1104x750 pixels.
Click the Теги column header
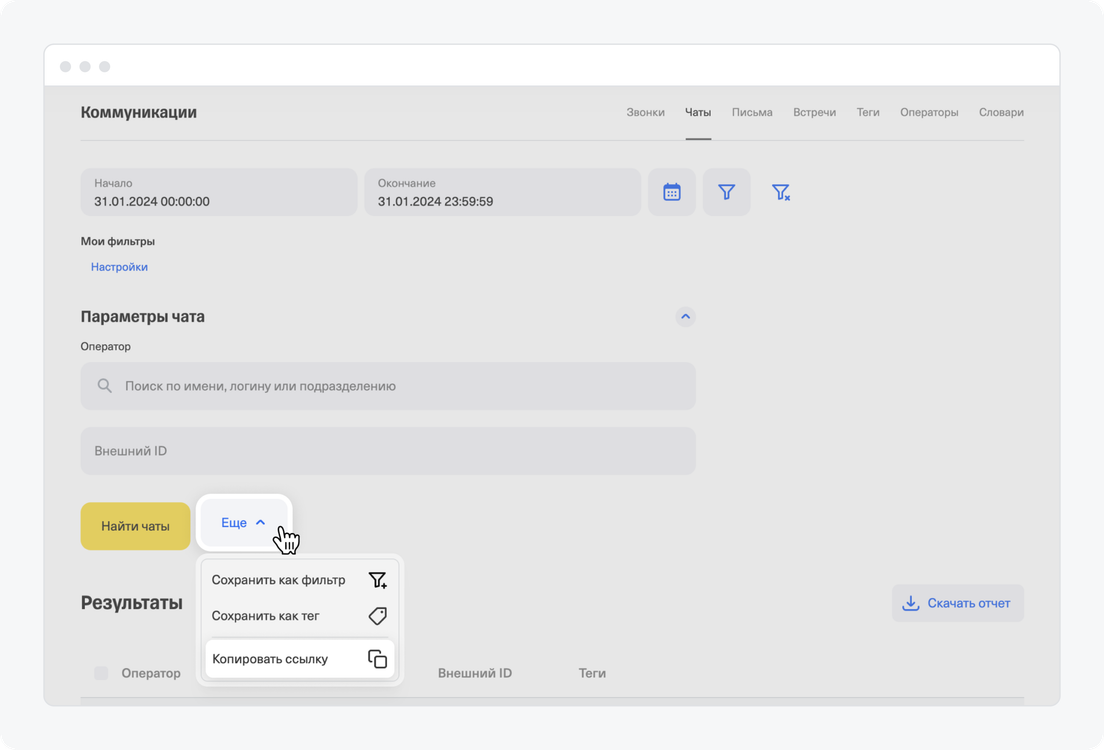click(592, 673)
